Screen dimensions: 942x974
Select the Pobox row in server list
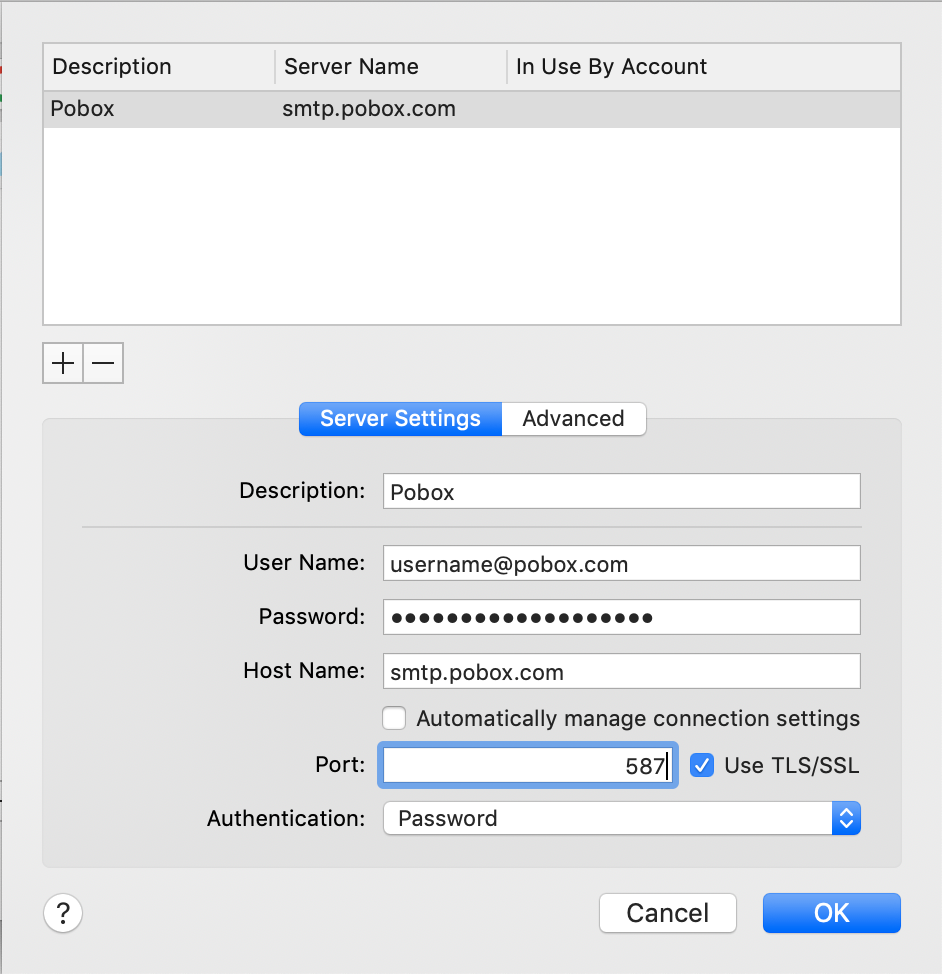point(472,109)
